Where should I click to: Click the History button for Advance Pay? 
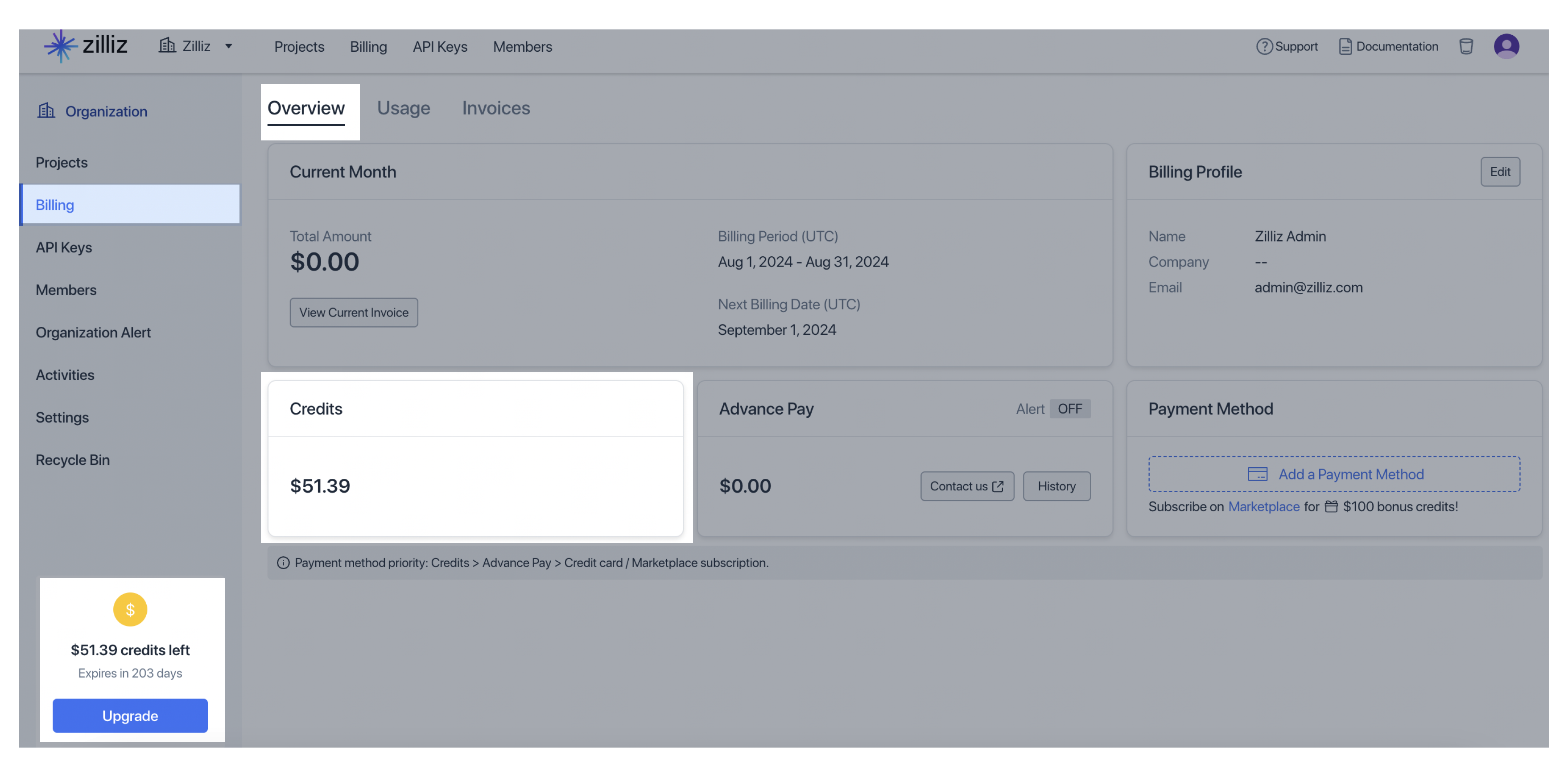(x=1057, y=486)
